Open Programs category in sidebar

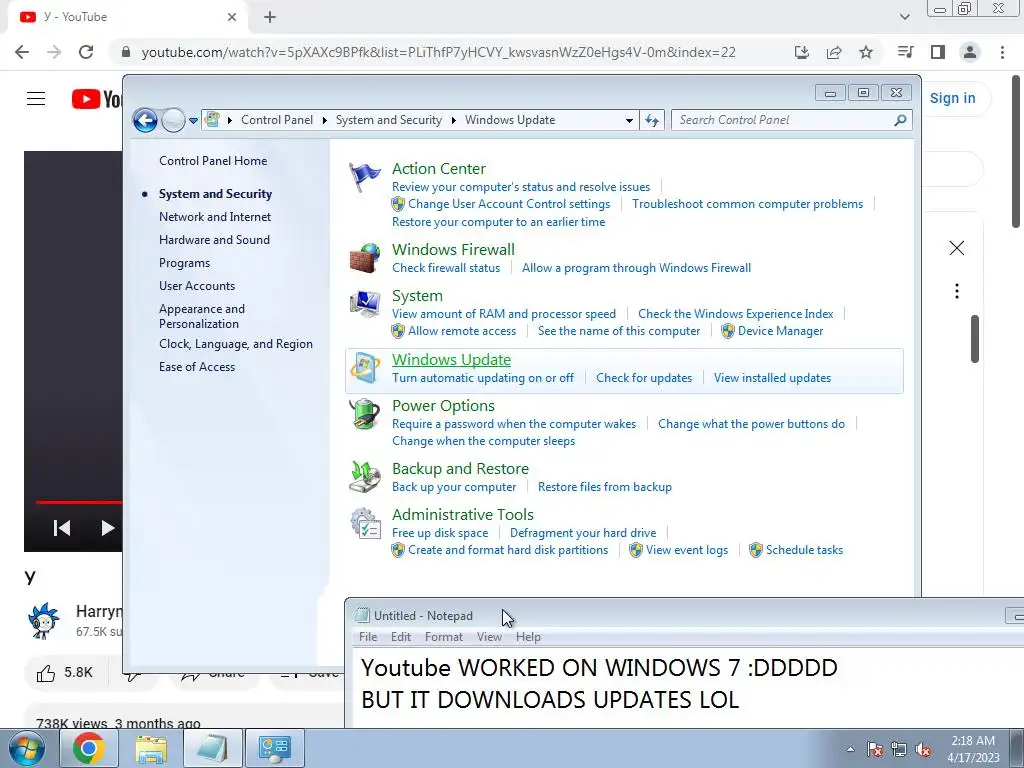point(185,263)
